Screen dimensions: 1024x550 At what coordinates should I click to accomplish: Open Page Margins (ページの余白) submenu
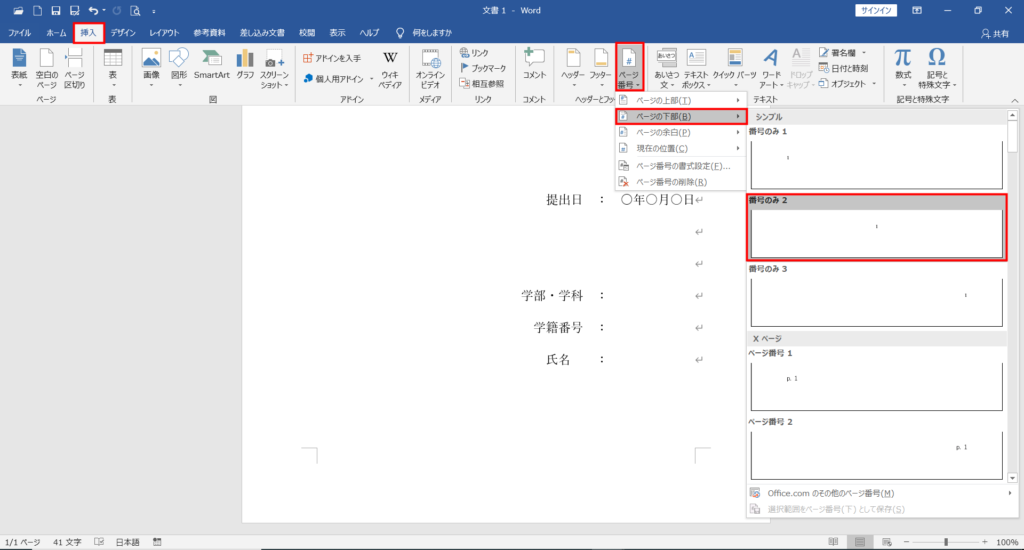click(680, 132)
